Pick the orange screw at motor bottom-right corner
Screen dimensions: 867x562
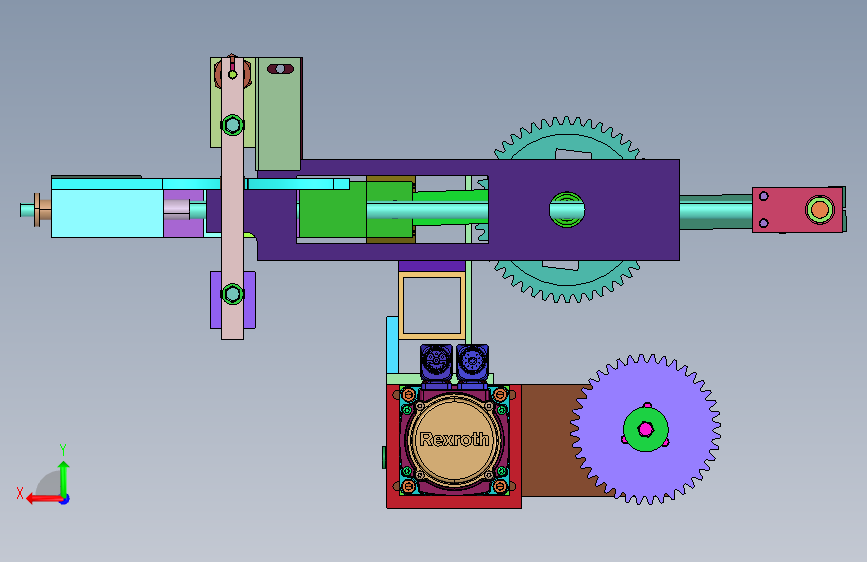pos(500,486)
